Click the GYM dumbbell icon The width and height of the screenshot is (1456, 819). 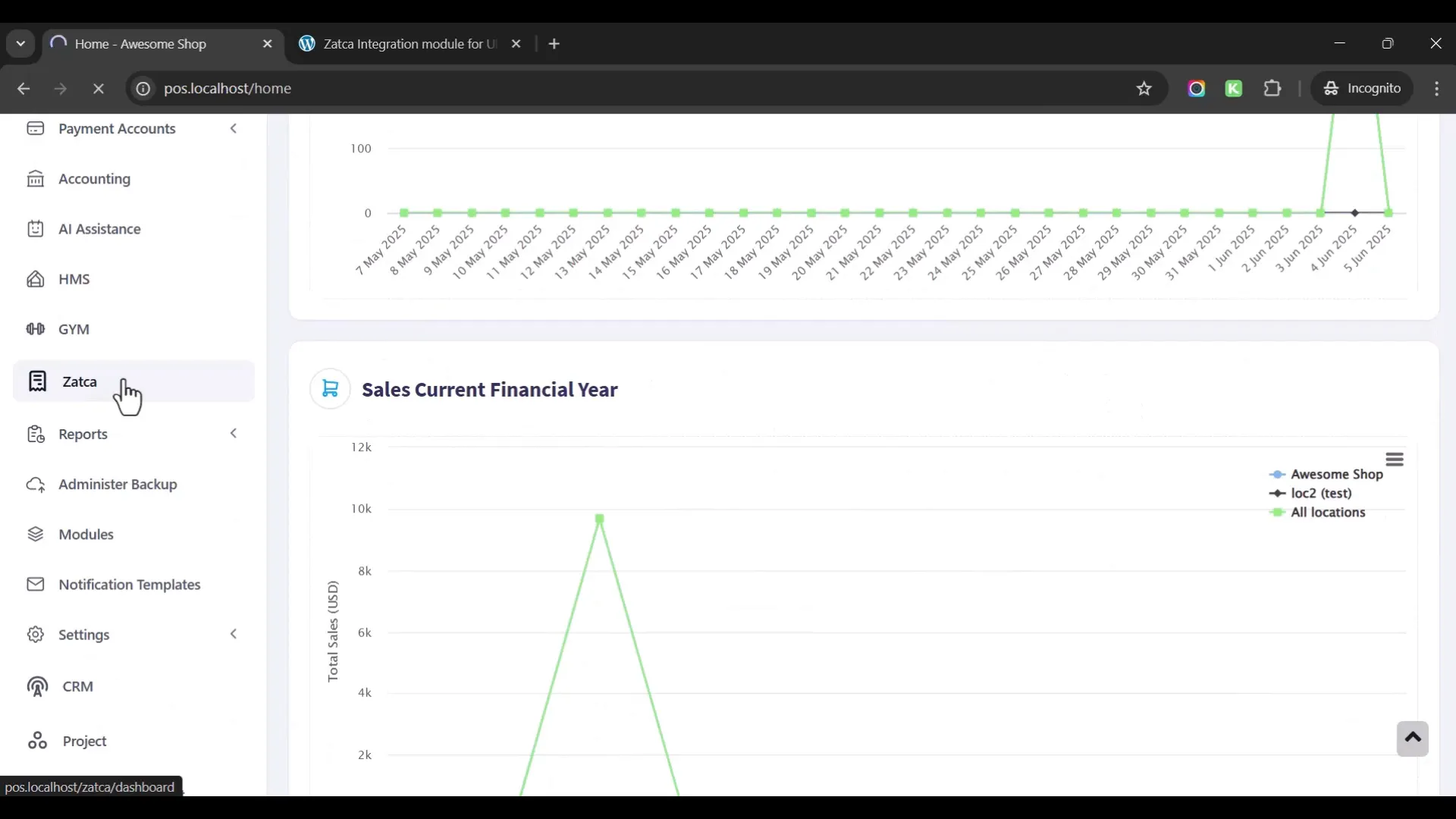[36, 329]
